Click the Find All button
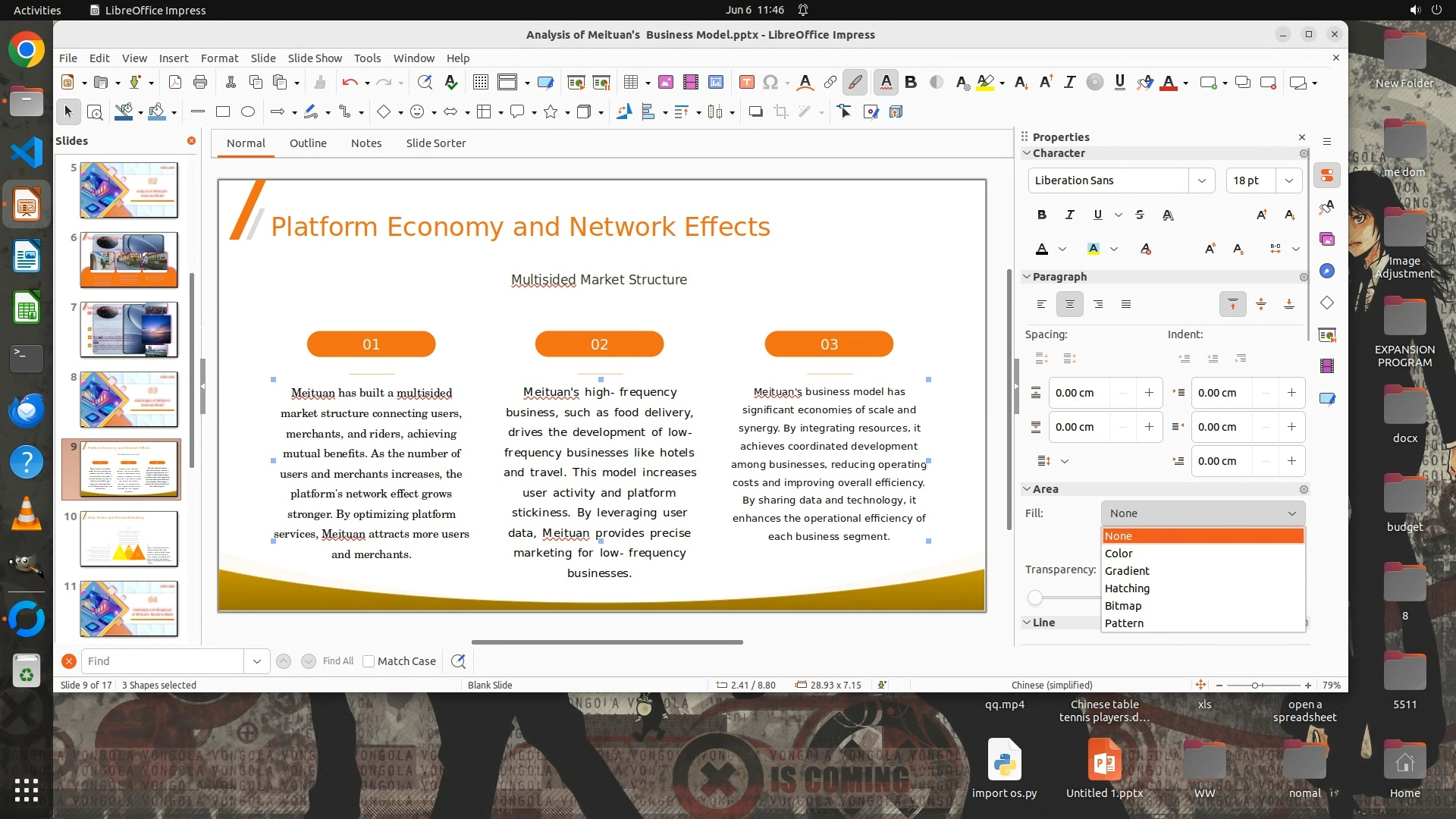Screen dimensions: 1456x819 (x=337, y=661)
